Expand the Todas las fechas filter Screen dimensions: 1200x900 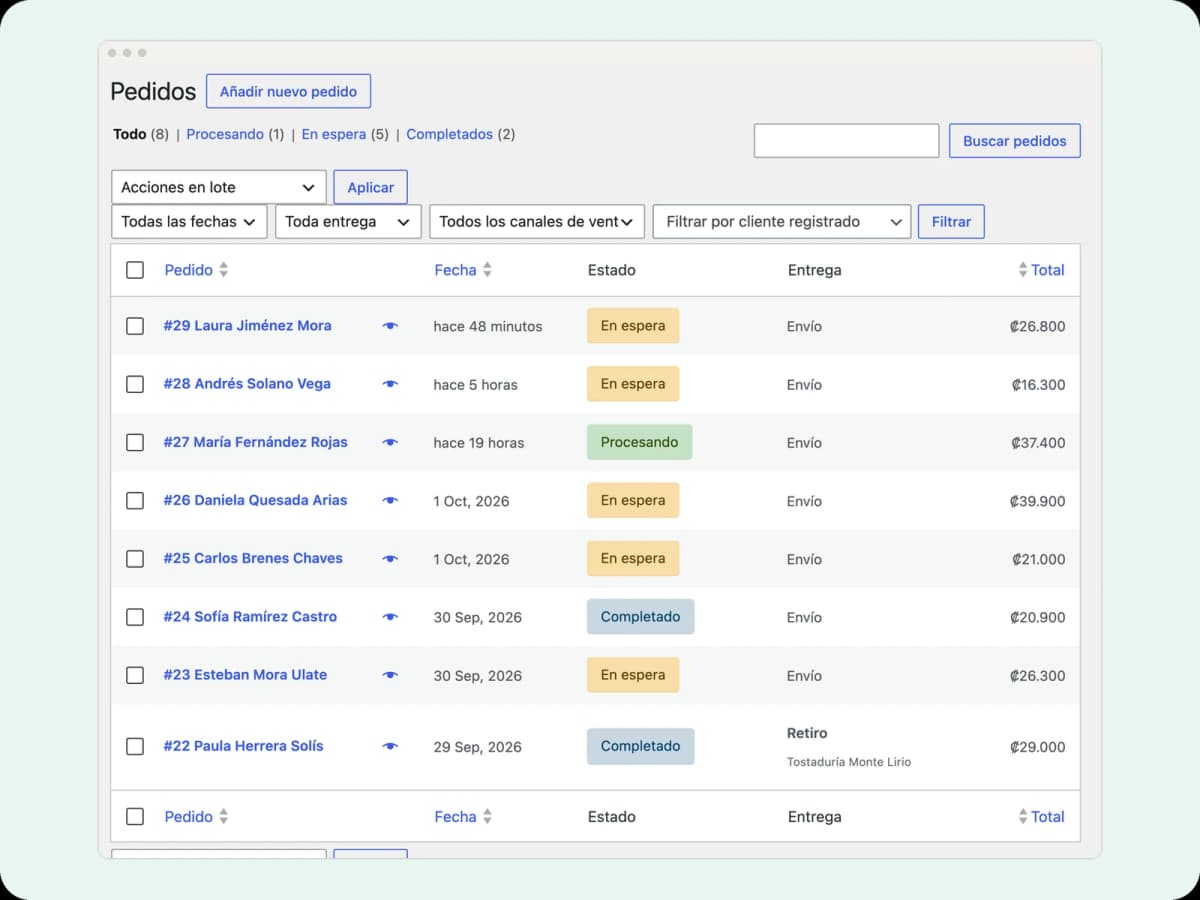(x=189, y=221)
